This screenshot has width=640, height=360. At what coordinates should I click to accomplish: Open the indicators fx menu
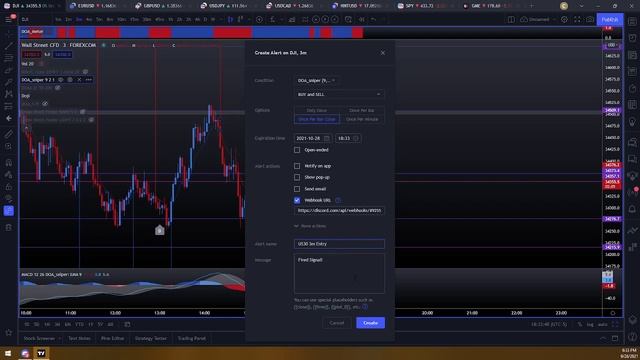273,20
